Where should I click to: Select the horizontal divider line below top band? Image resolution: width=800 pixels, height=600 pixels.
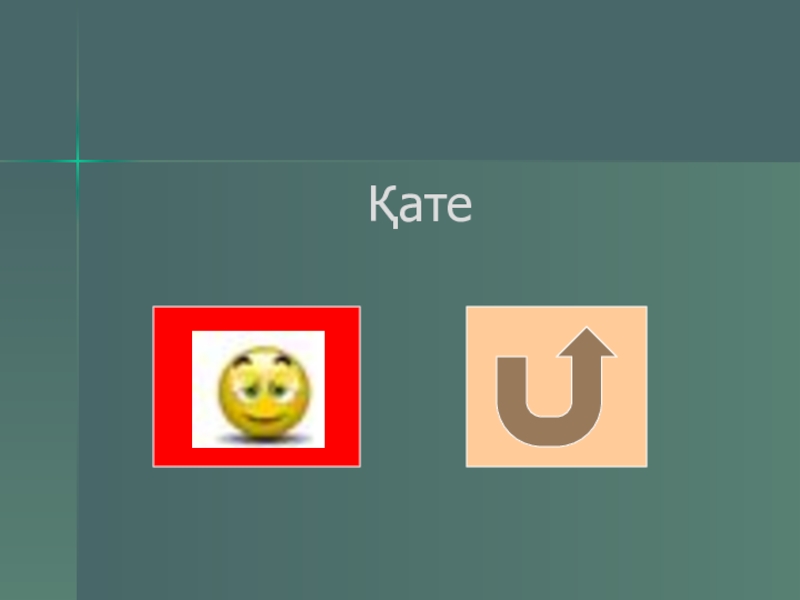(400, 161)
